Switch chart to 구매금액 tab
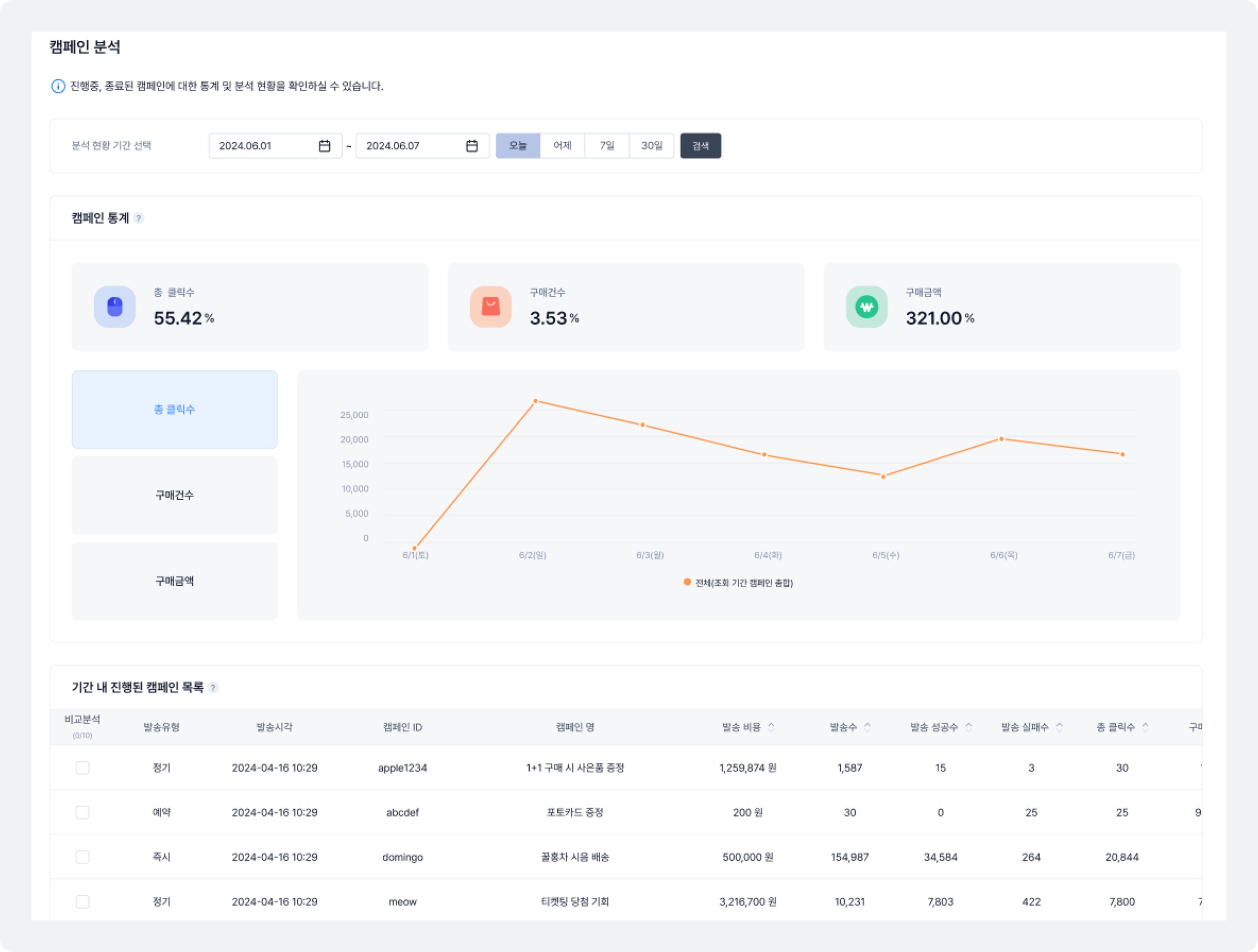The image size is (1258, 952). [x=174, y=581]
